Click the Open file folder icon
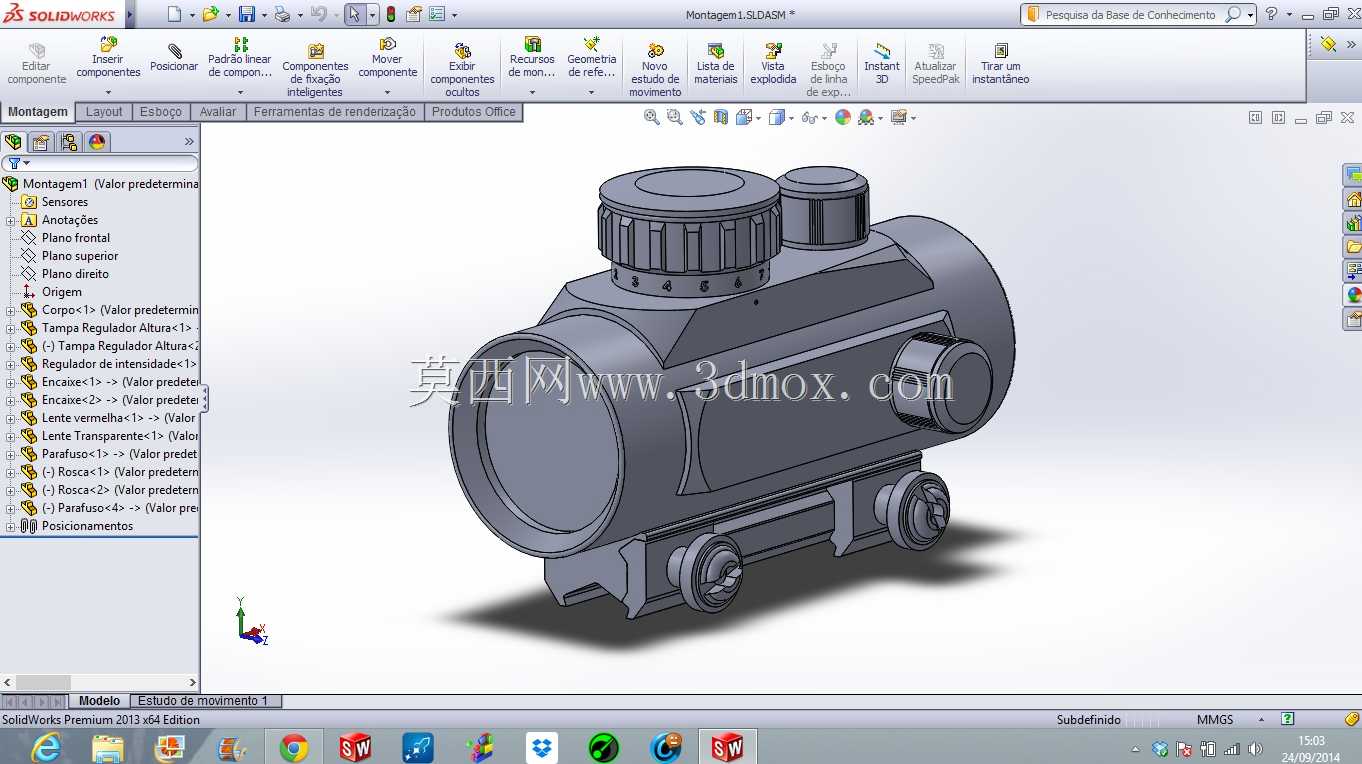 [x=210, y=14]
